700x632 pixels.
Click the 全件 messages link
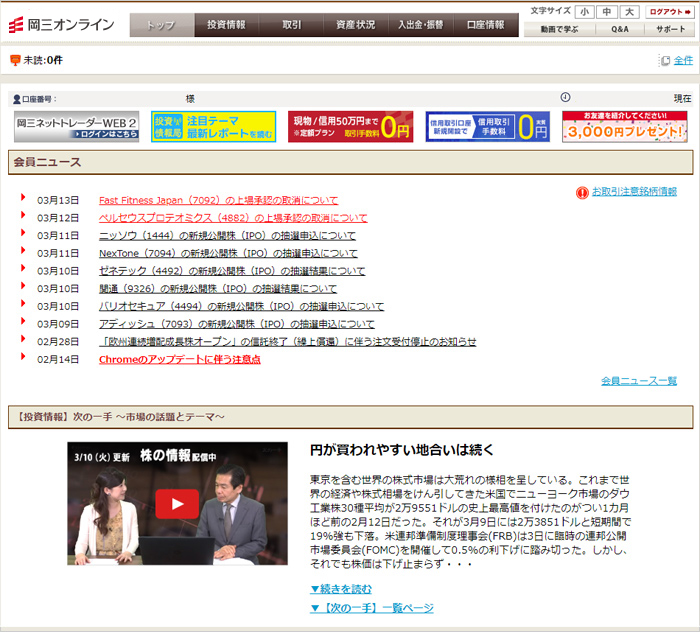click(x=683, y=60)
